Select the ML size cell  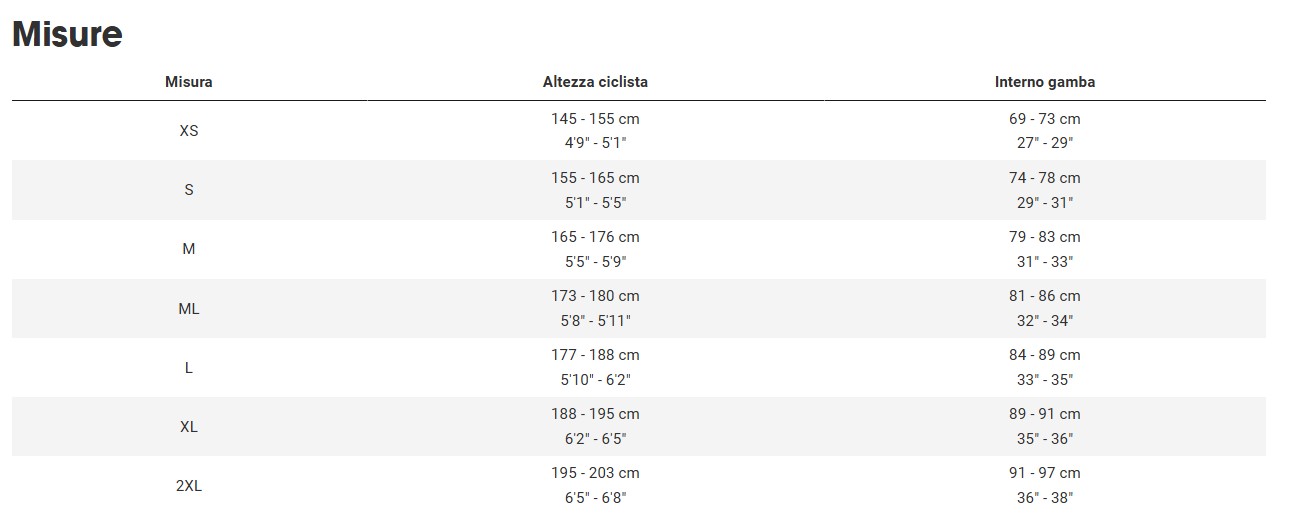189,309
